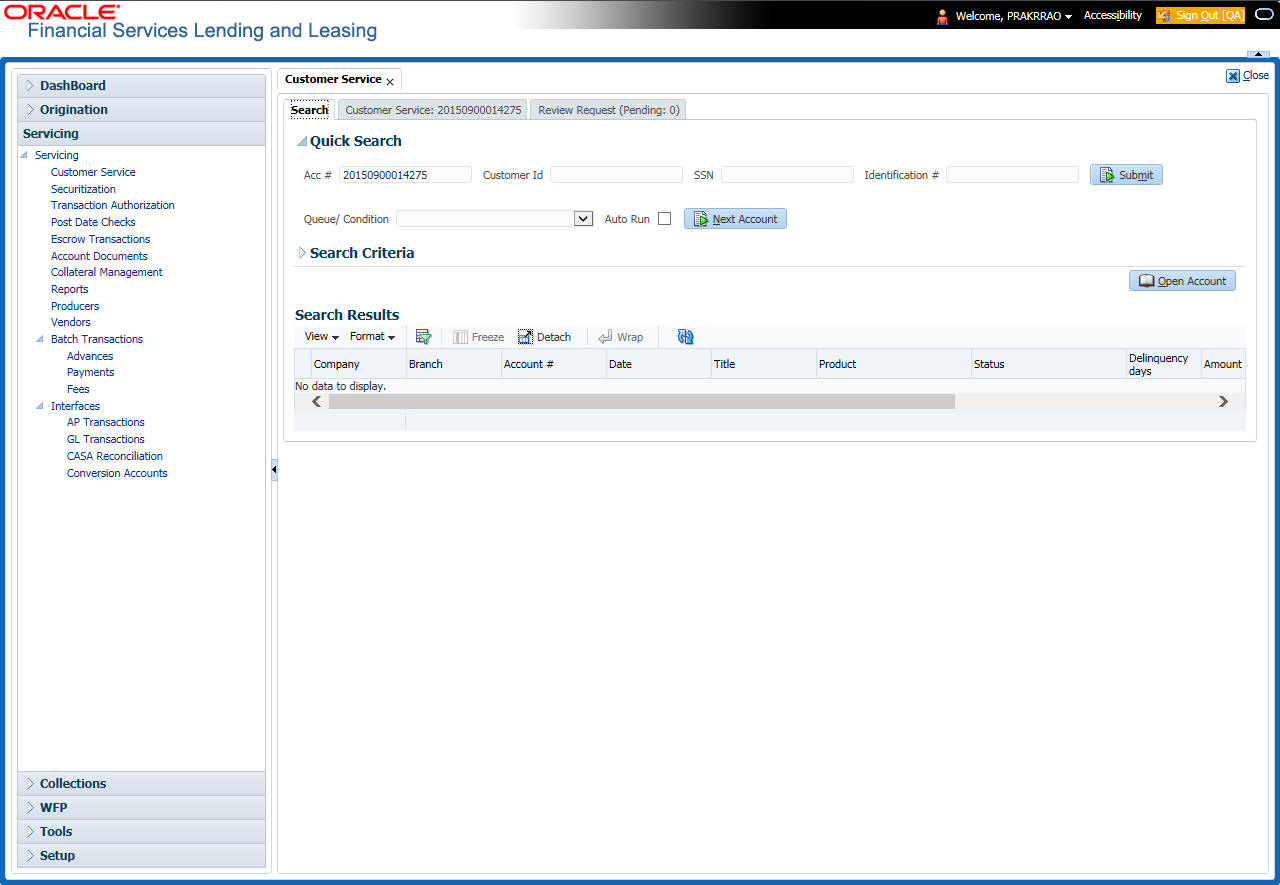Click the Servicing accordion header
Viewport: 1280px width, 885px height.
(141, 134)
